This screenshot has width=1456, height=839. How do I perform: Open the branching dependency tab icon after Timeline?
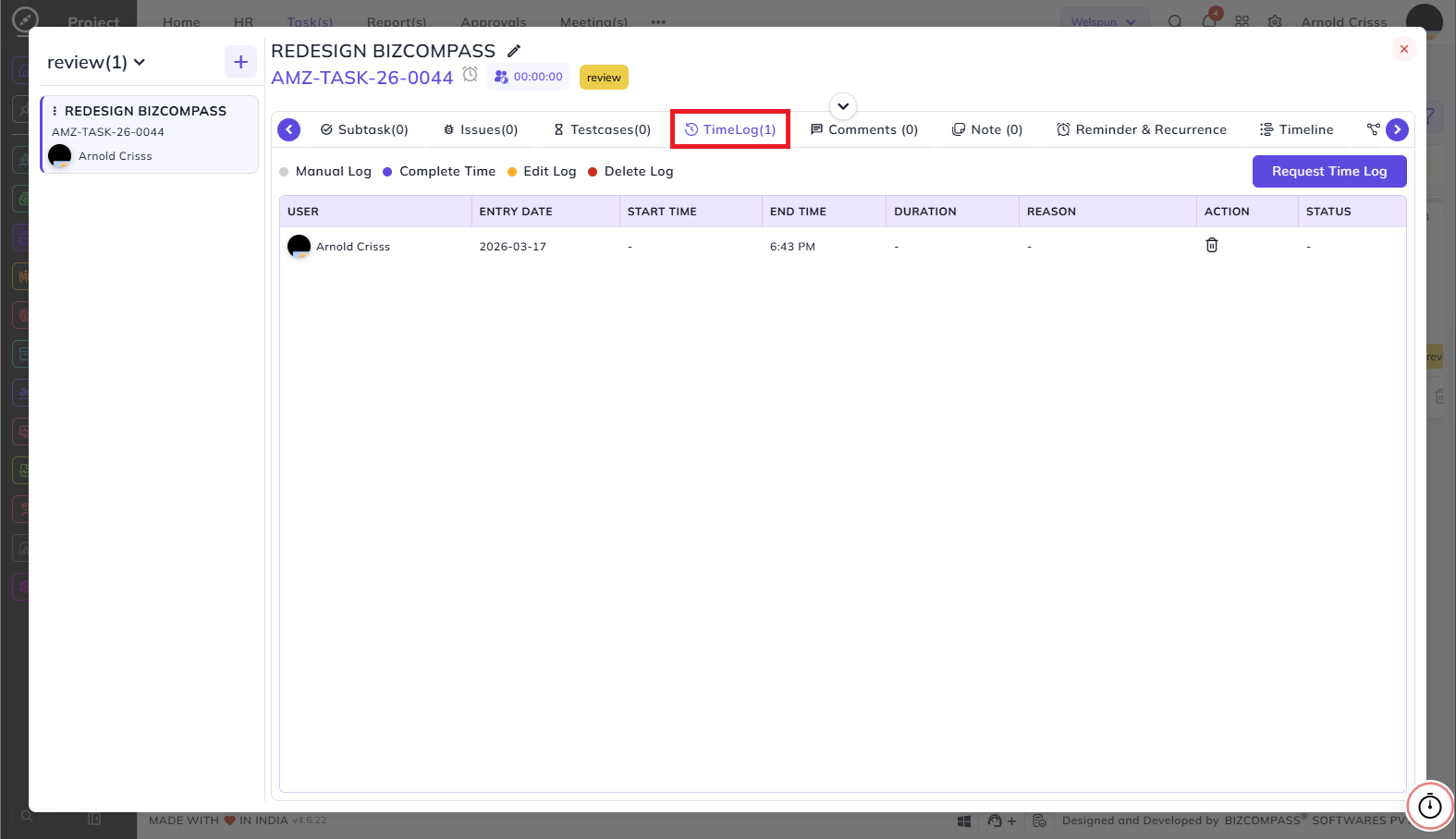coord(1373,129)
